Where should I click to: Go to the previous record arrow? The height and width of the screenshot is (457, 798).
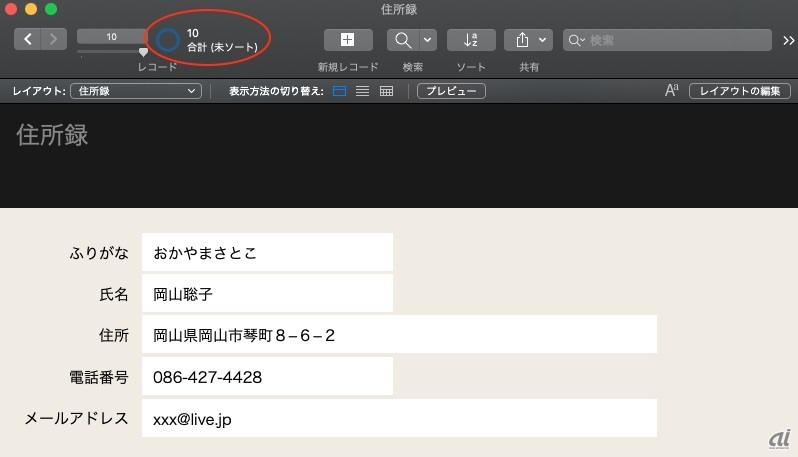tap(28, 39)
